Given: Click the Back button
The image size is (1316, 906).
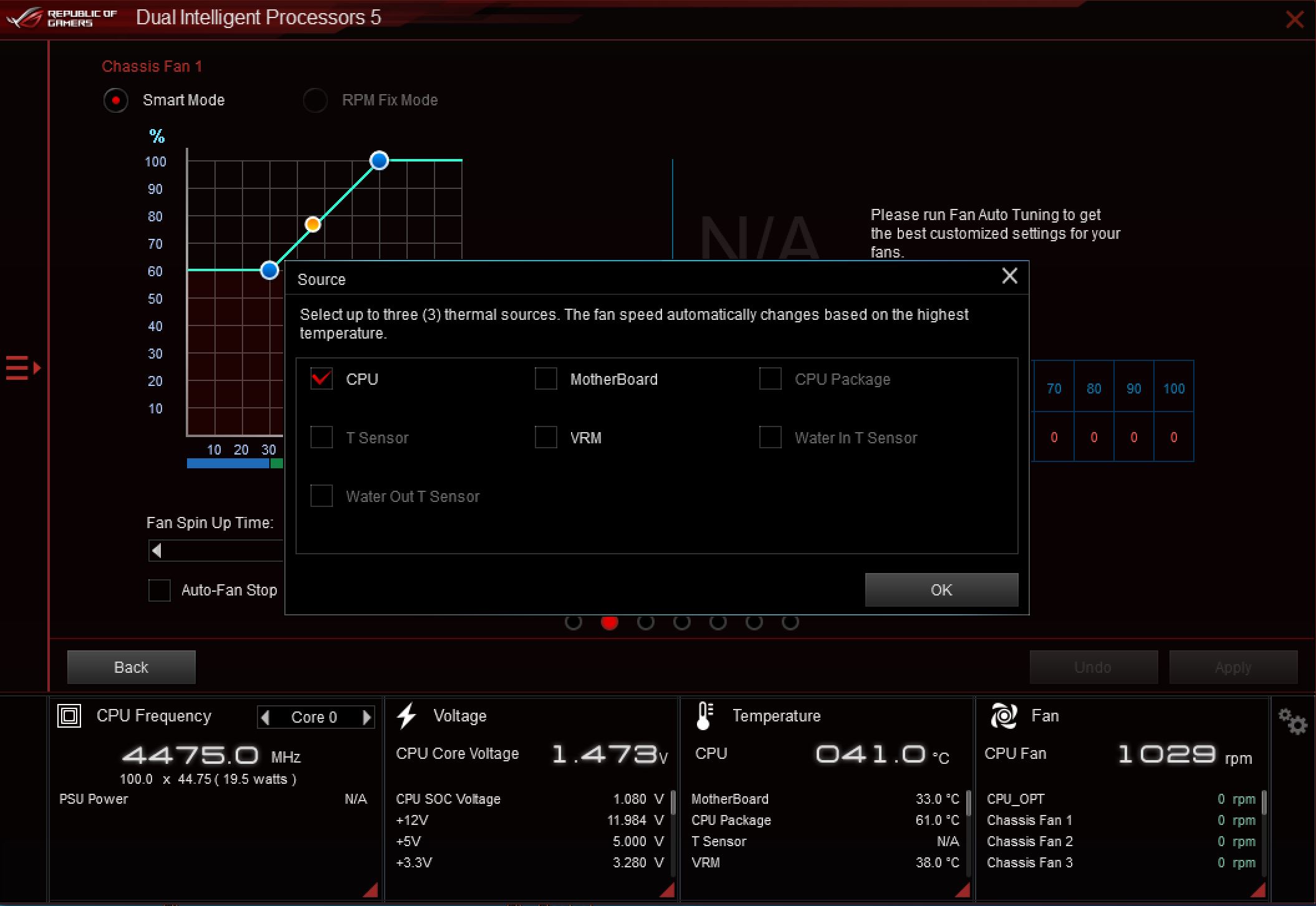Looking at the screenshot, I should tap(132, 667).
